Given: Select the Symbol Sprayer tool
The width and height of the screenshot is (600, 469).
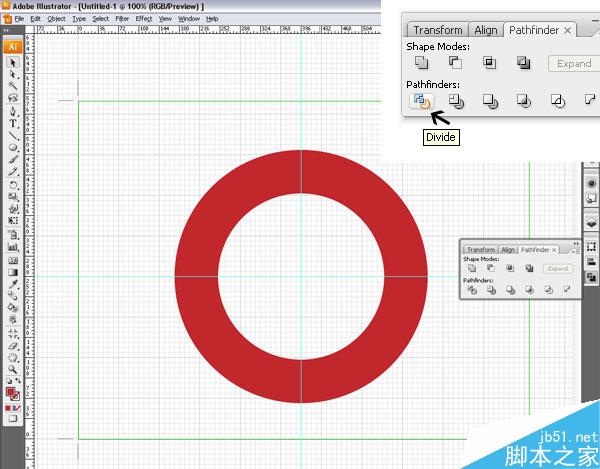Looking at the screenshot, I should click(x=13, y=235).
